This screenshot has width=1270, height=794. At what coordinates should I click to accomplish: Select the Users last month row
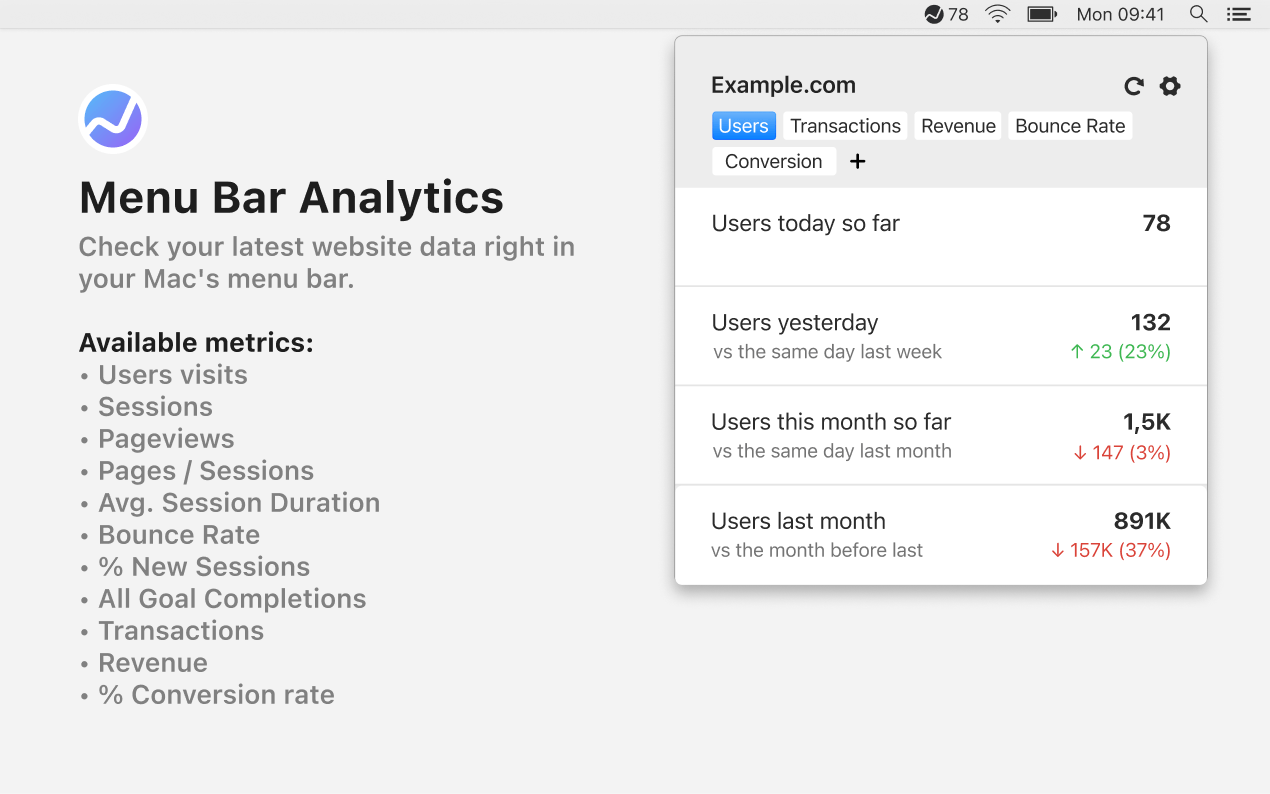[x=941, y=535]
